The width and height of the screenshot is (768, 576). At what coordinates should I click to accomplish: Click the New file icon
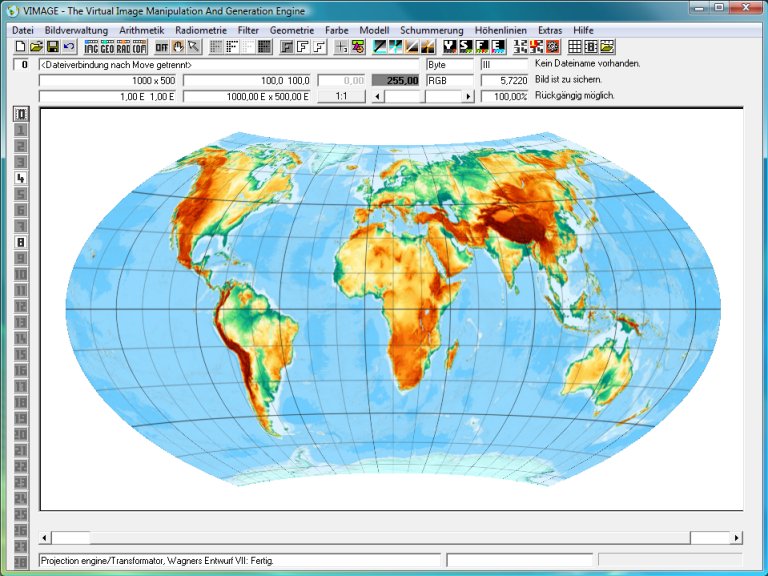(21, 47)
